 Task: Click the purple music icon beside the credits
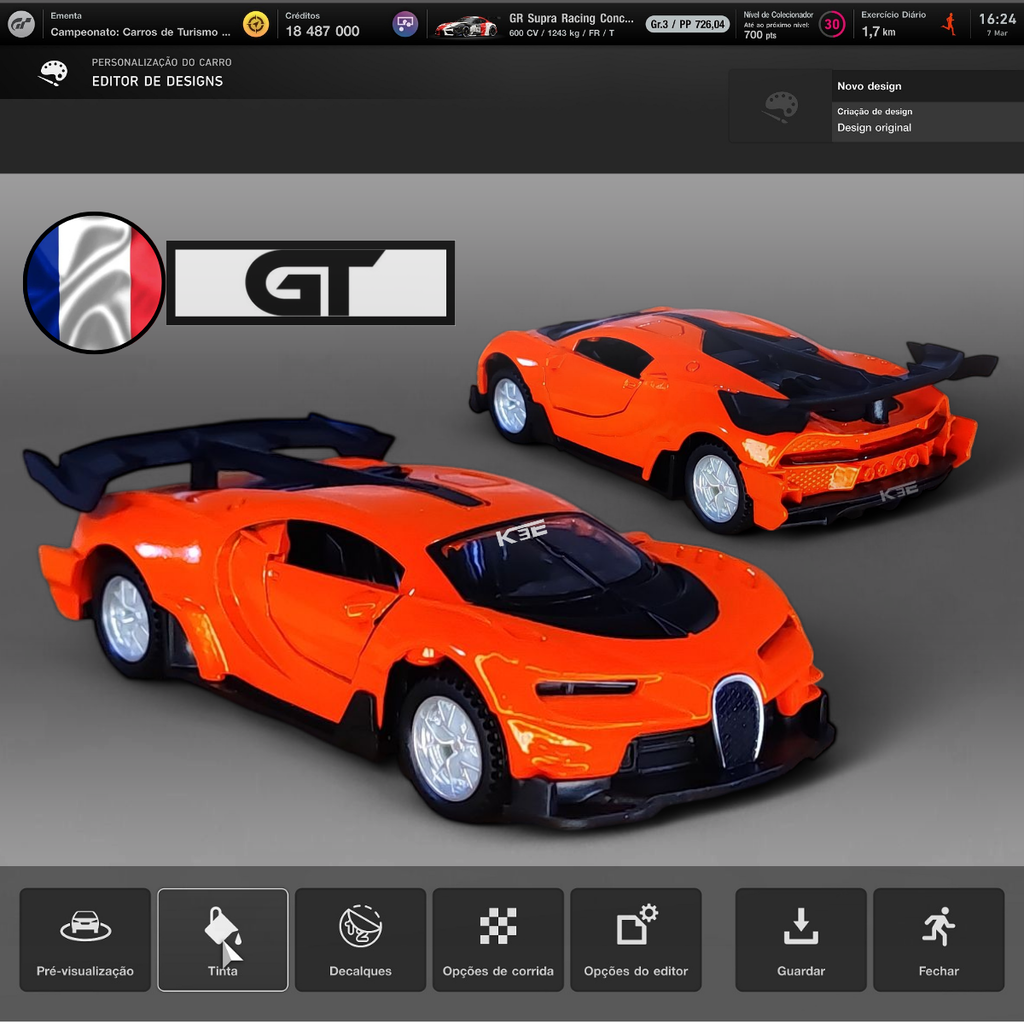(405, 24)
